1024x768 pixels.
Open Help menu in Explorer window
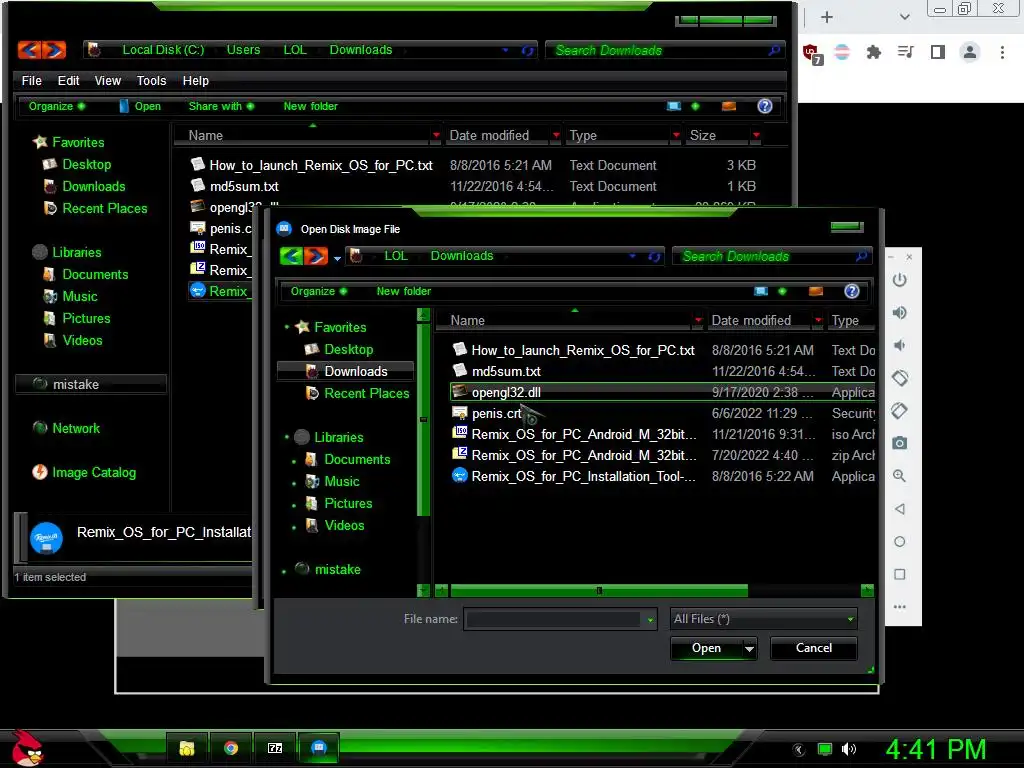point(195,80)
